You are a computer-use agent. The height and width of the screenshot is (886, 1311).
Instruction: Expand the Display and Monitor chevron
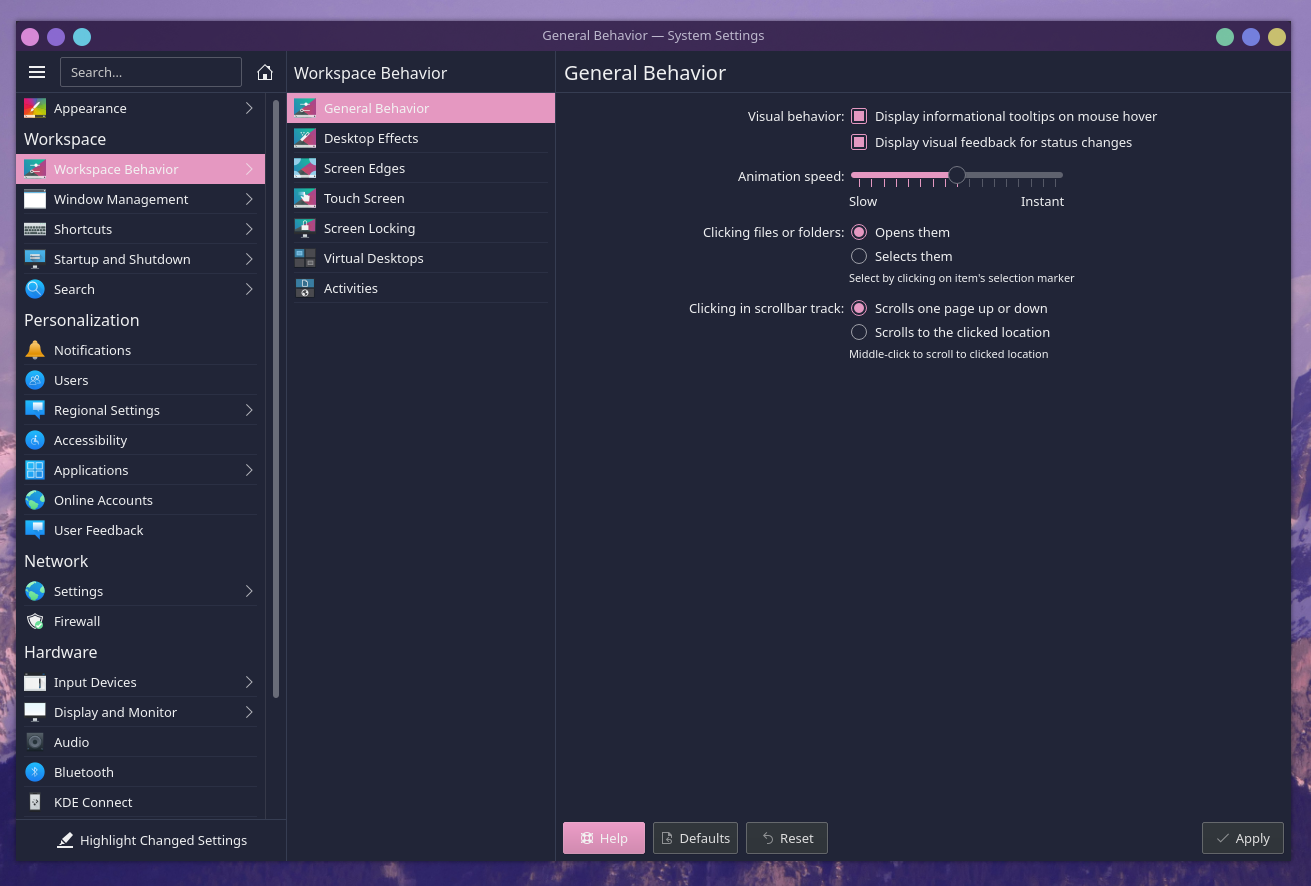point(249,712)
